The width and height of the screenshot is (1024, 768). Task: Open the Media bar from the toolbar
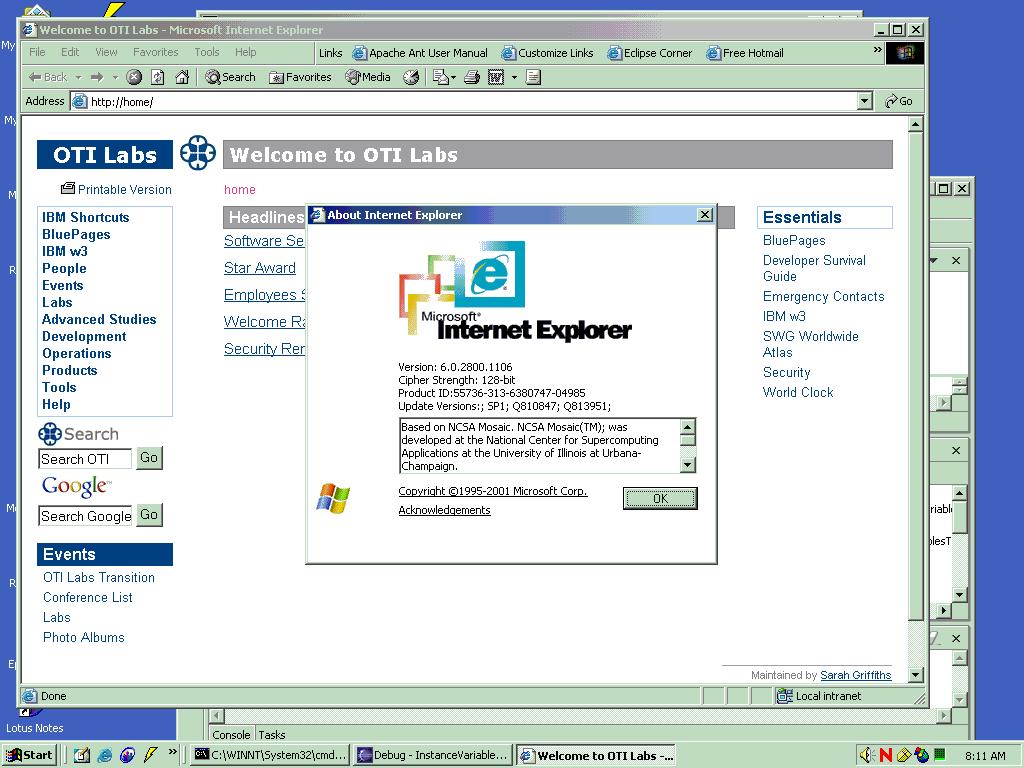coord(368,77)
